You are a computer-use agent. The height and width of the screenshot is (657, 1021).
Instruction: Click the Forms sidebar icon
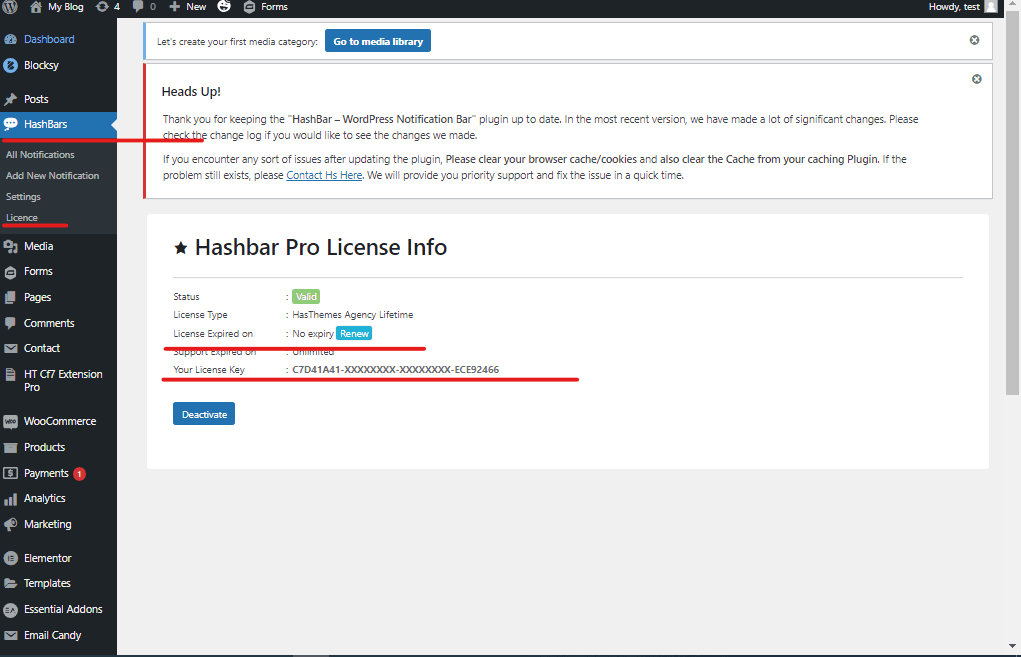(x=10, y=272)
